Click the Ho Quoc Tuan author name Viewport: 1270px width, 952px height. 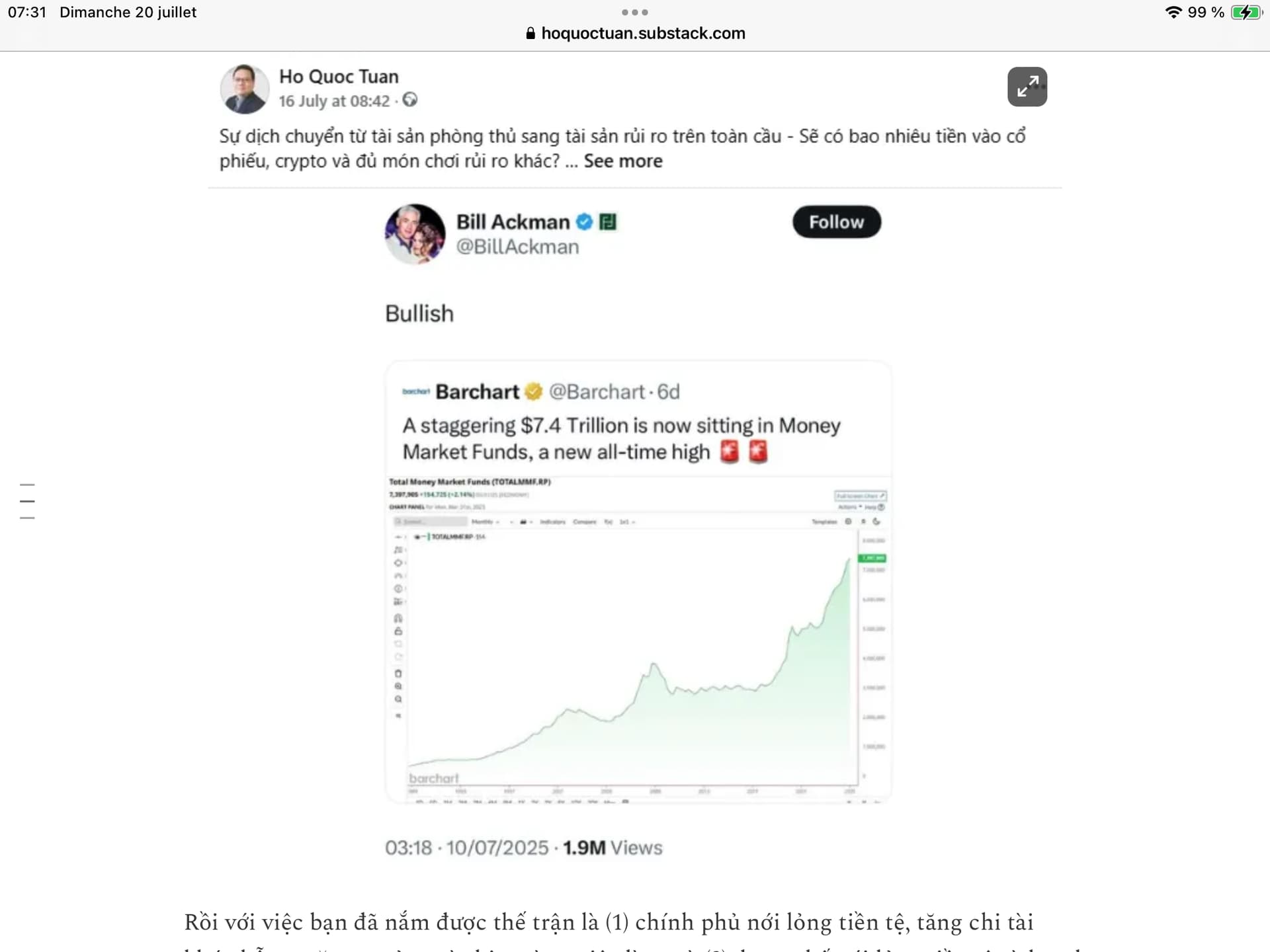click(x=339, y=77)
